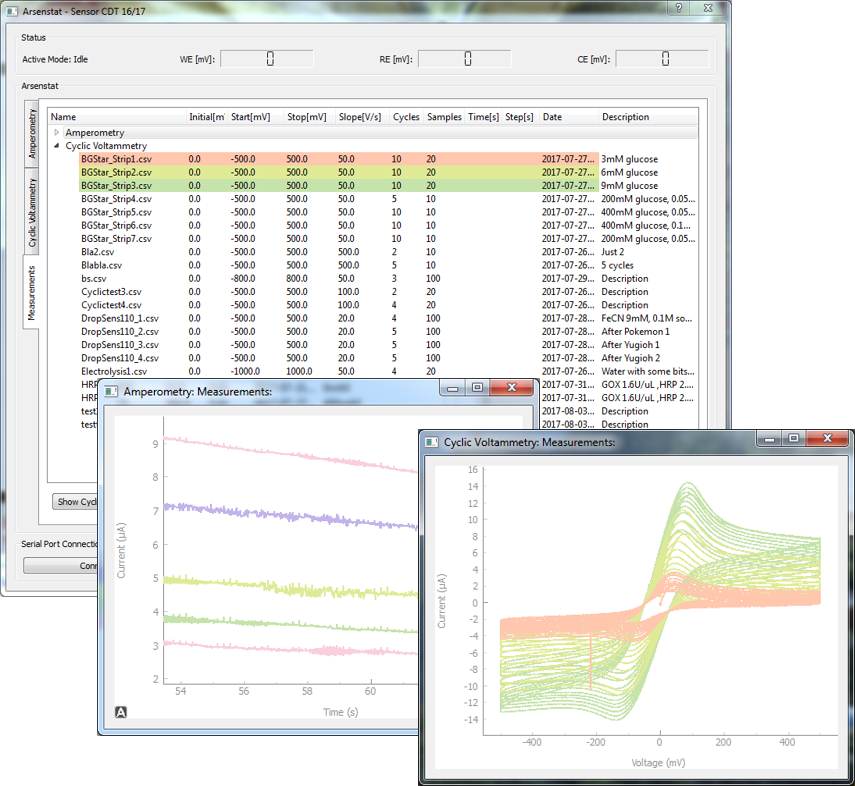855x786 pixels.
Task: Click the help question mark button in Arsenstat title bar
Action: [678, 8]
